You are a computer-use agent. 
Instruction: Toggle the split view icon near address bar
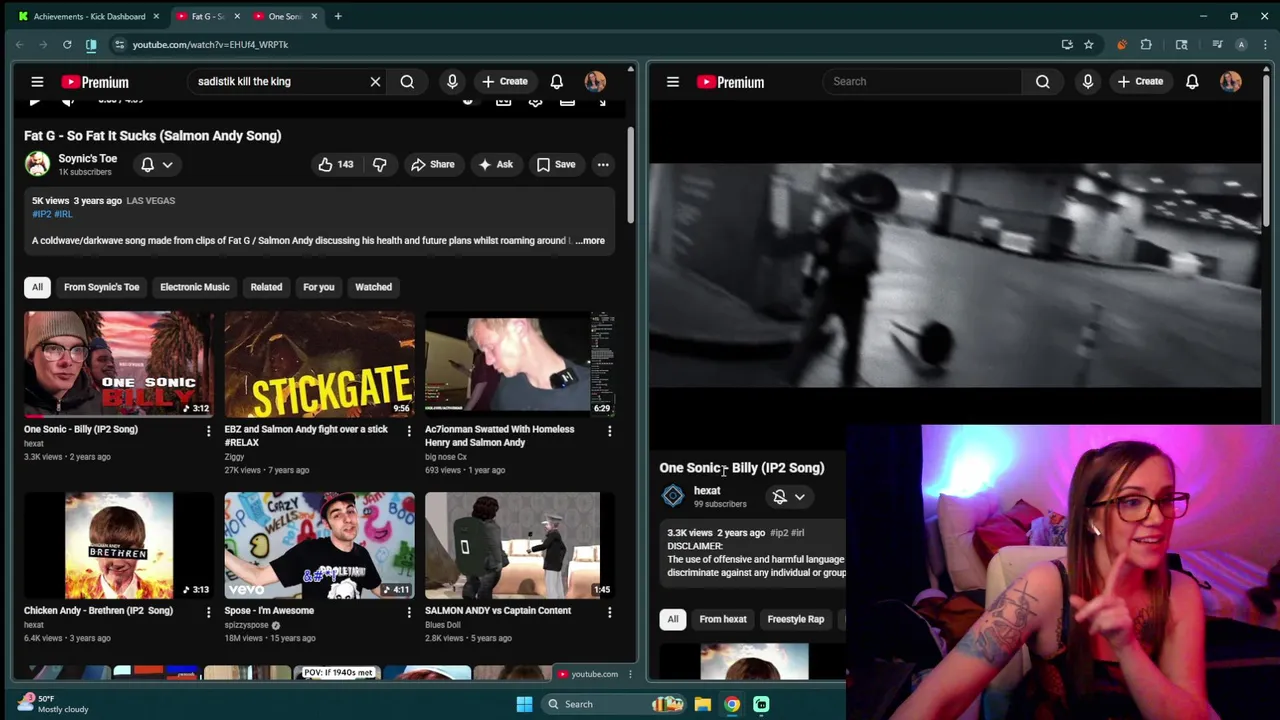pos(91,44)
